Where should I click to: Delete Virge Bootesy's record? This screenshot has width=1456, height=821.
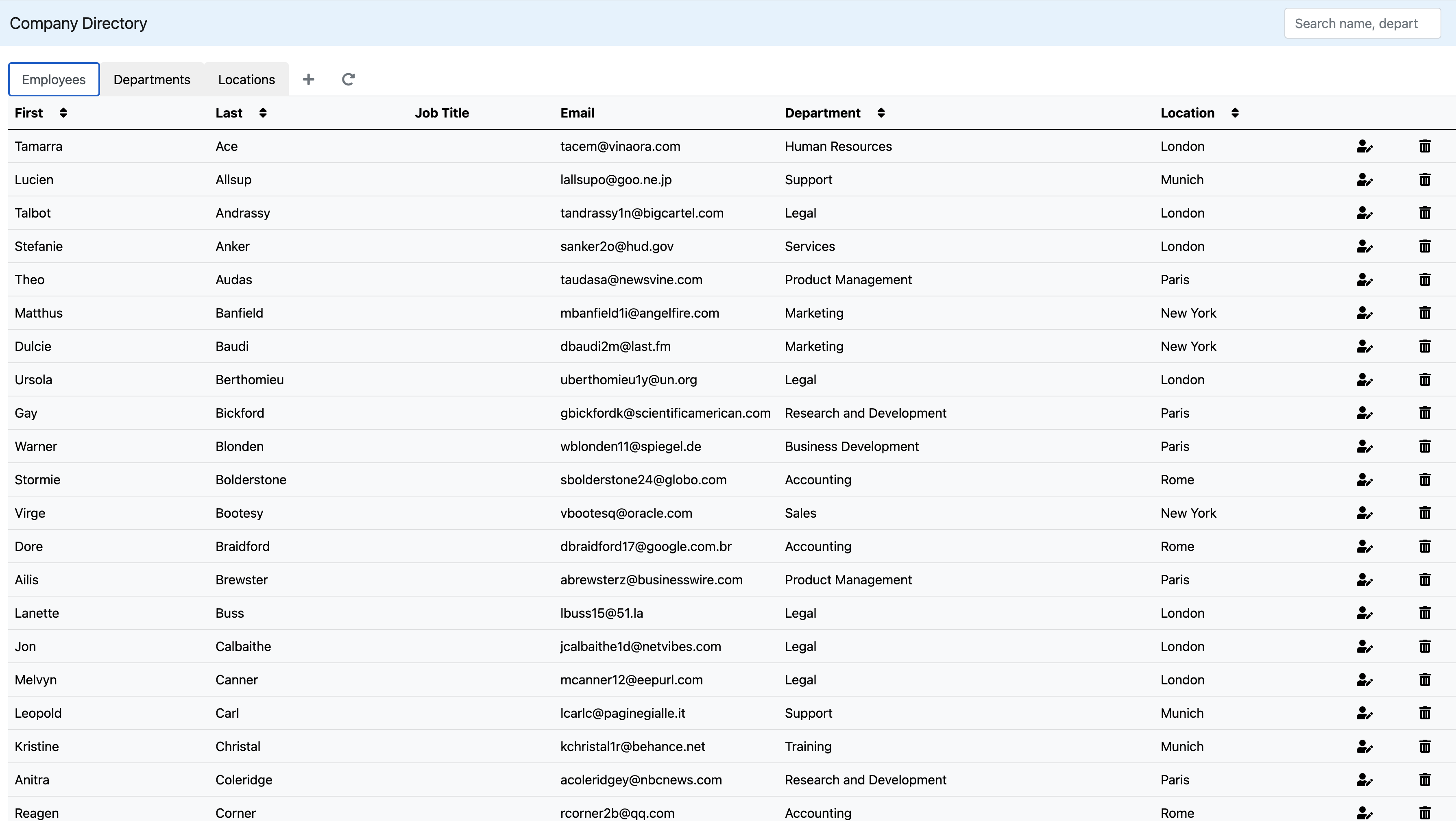(x=1425, y=513)
